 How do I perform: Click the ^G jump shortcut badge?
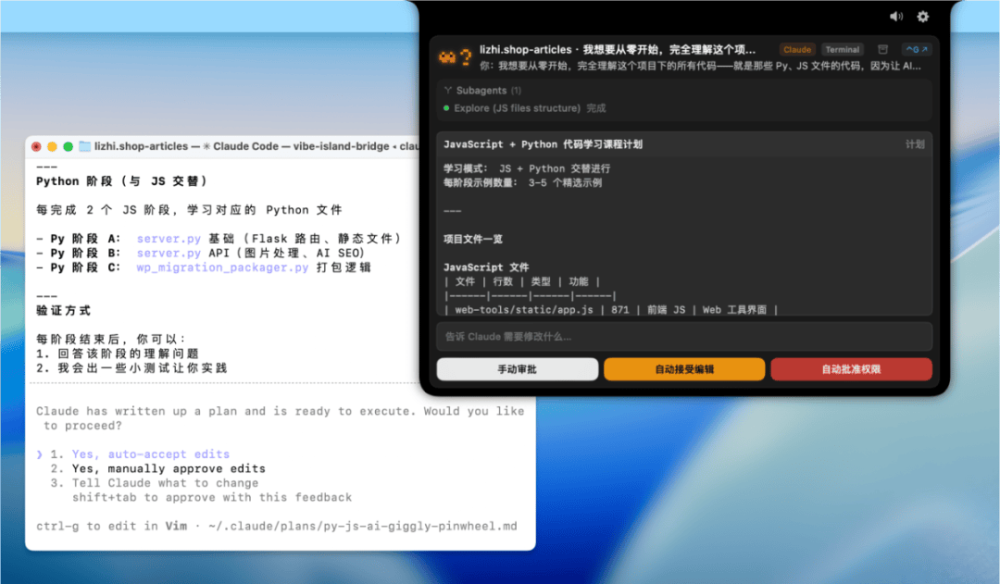pos(917,50)
